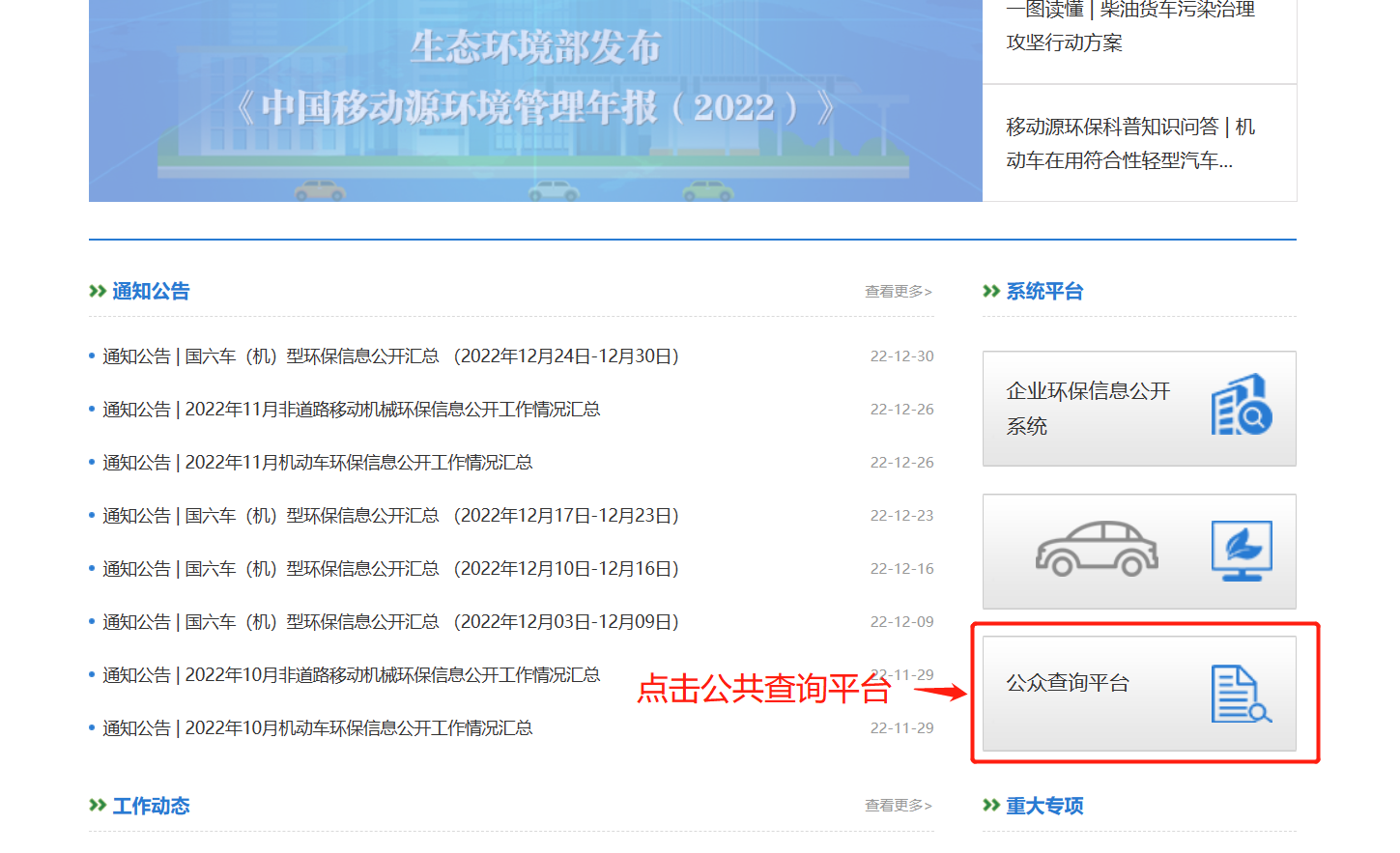The height and width of the screenshot is (853, 1400).
Task: Click the date 22-11-29 in the last row
Action: pos(901,727)
